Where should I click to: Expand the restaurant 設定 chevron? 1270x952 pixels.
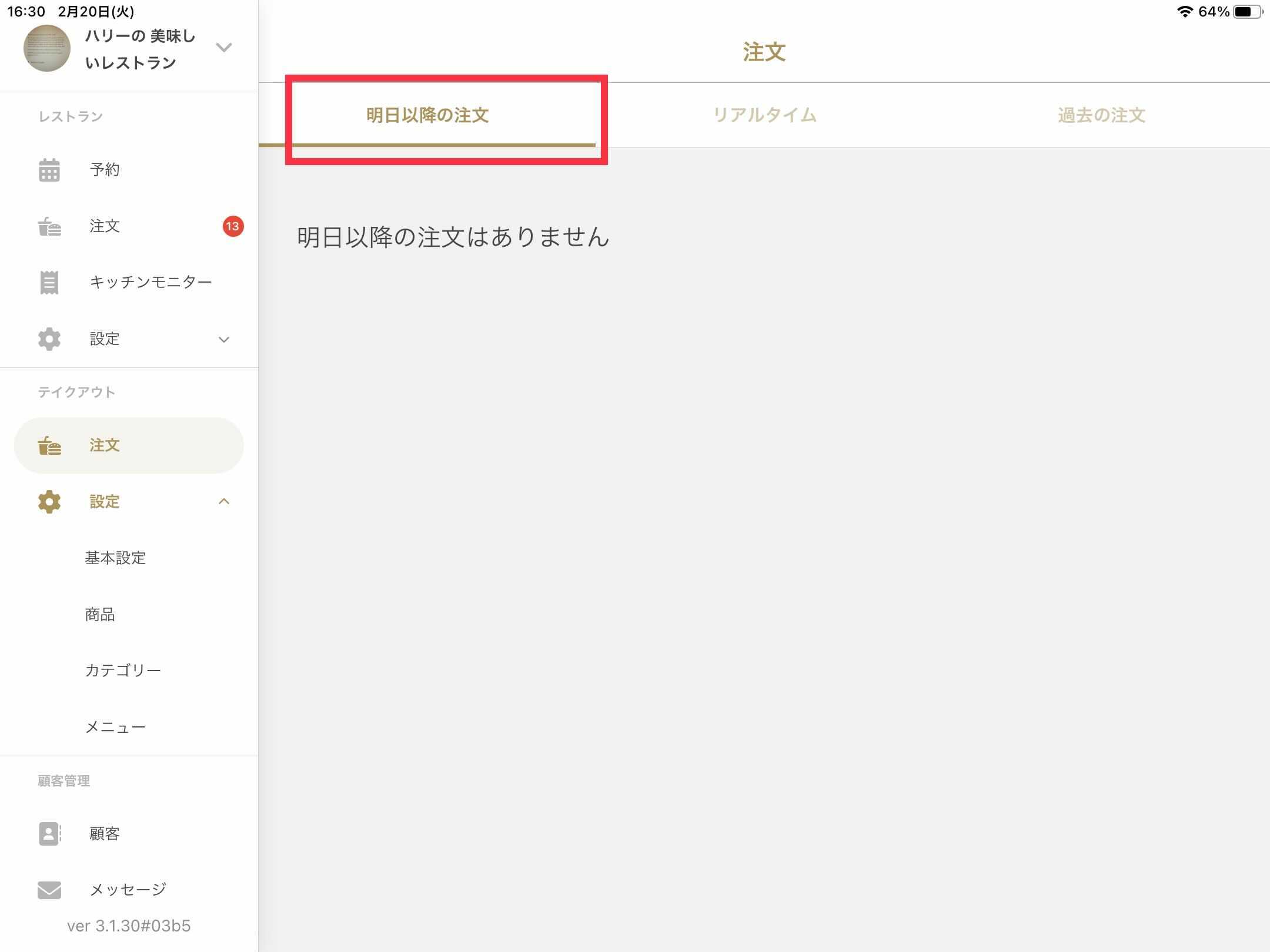224,340
